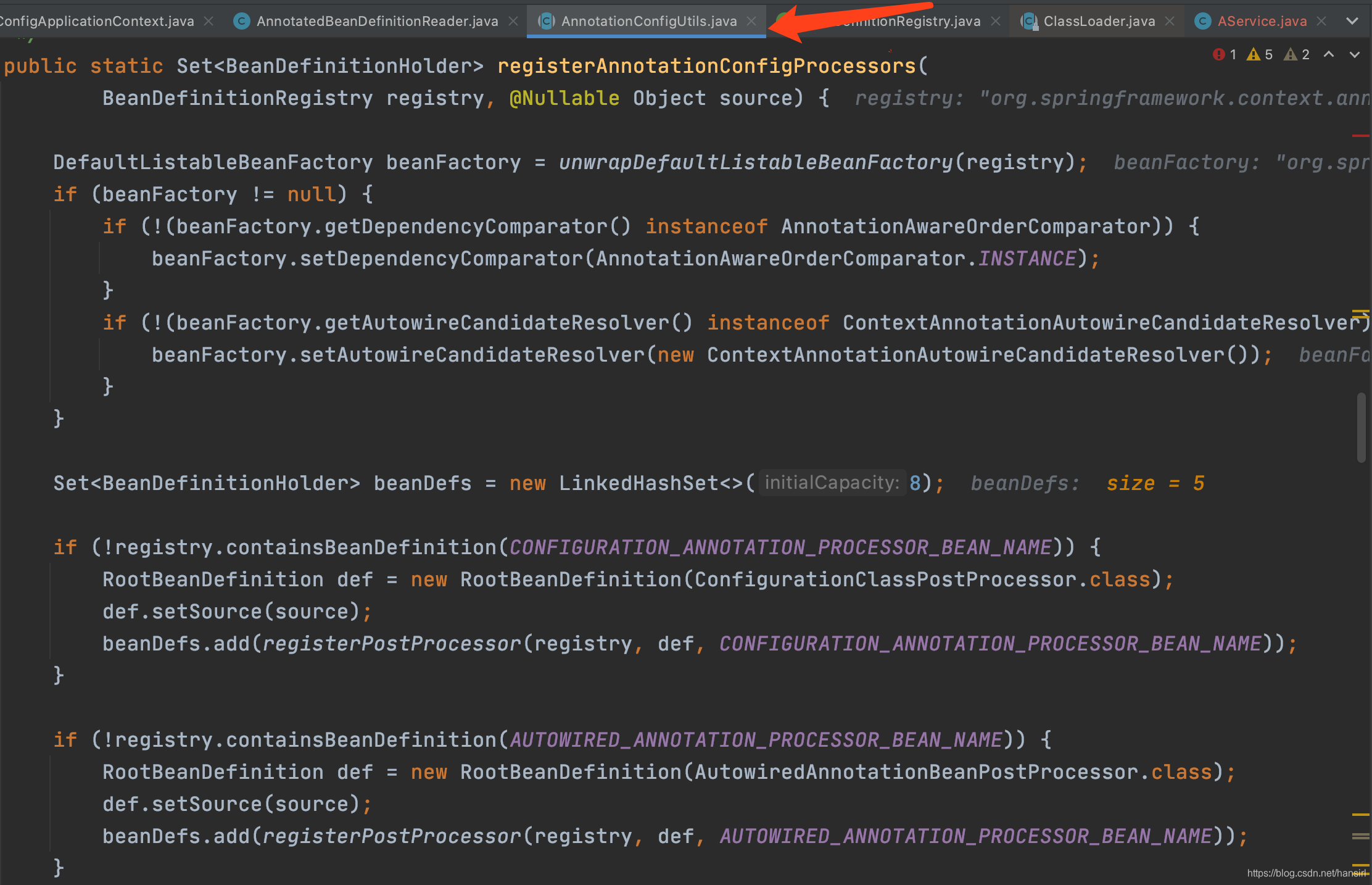Click the red error stripe mark in gutter

point(1360,135)
